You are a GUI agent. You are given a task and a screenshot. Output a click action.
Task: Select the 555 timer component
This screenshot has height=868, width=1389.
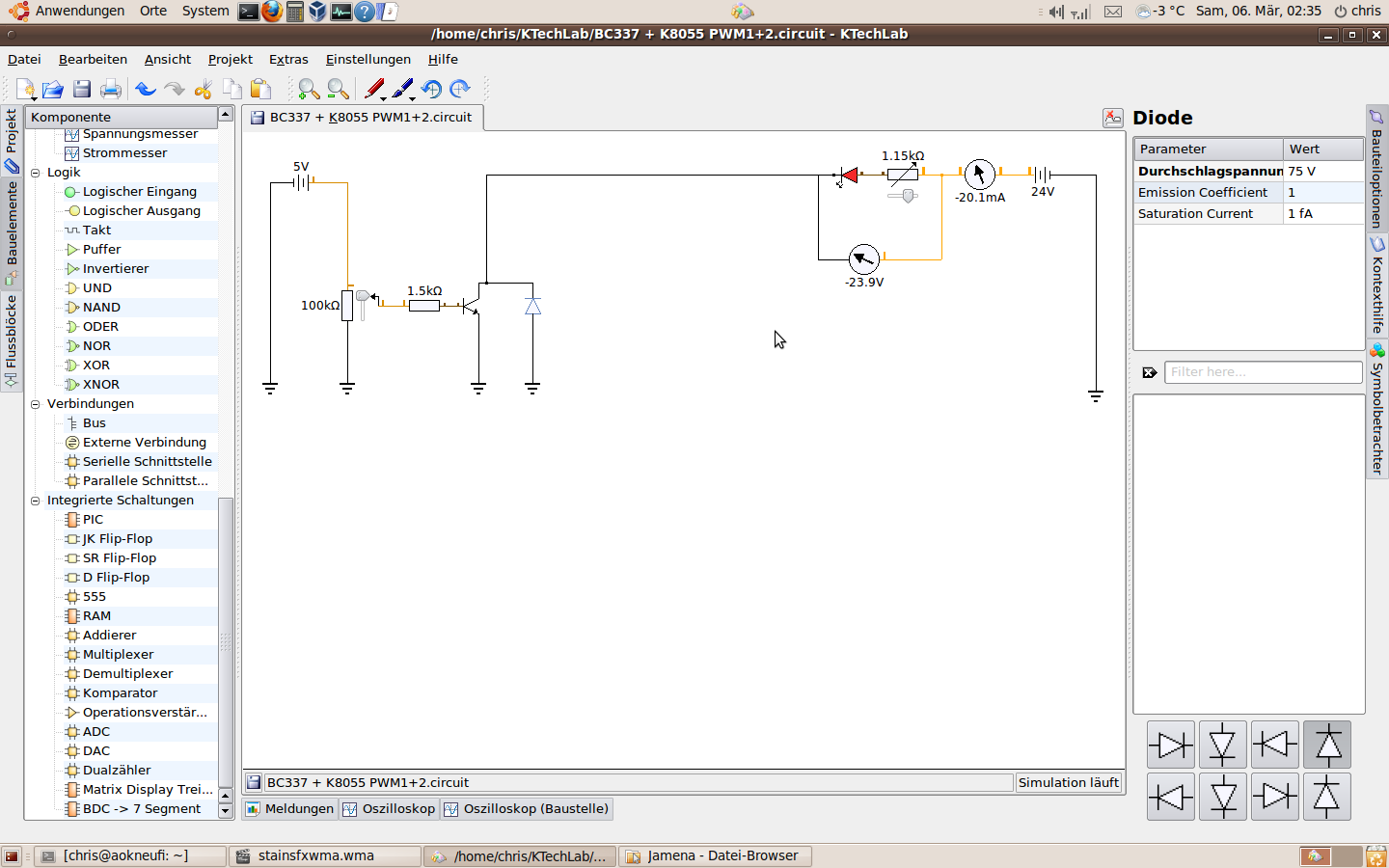click(94, 597)
